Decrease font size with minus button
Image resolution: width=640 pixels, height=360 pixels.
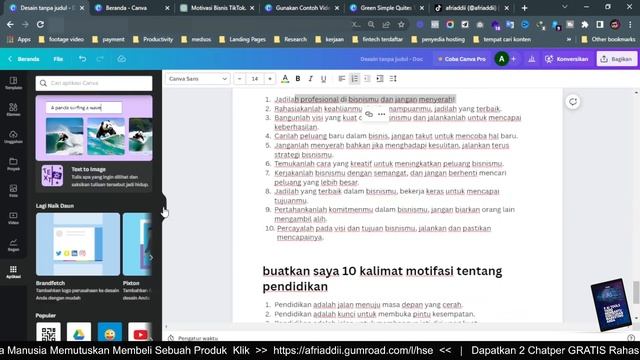coord(240,78)
